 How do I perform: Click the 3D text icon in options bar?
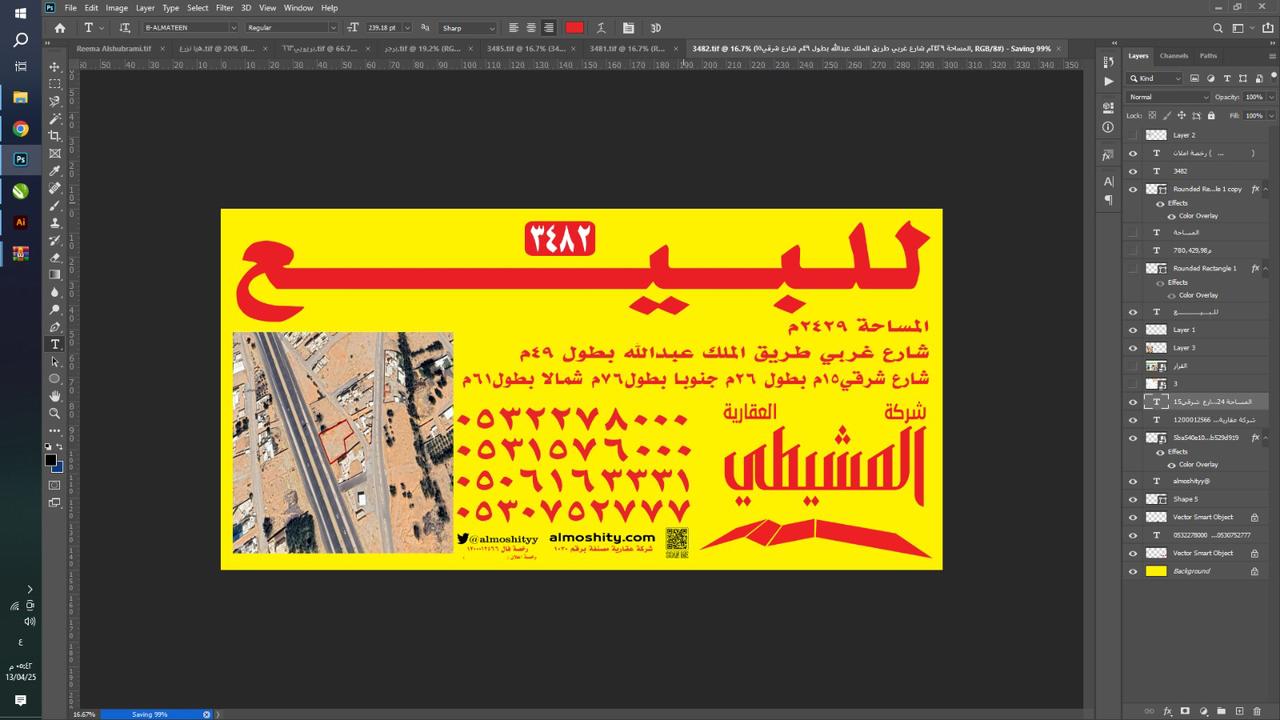[x=655, y=28]
